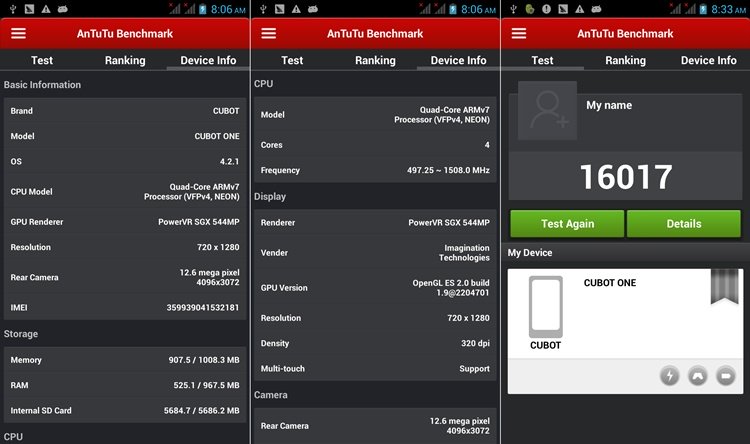Open the hamburger menu on the CPU details screen
The image size is (750, 444).
(x=269, y=33)
